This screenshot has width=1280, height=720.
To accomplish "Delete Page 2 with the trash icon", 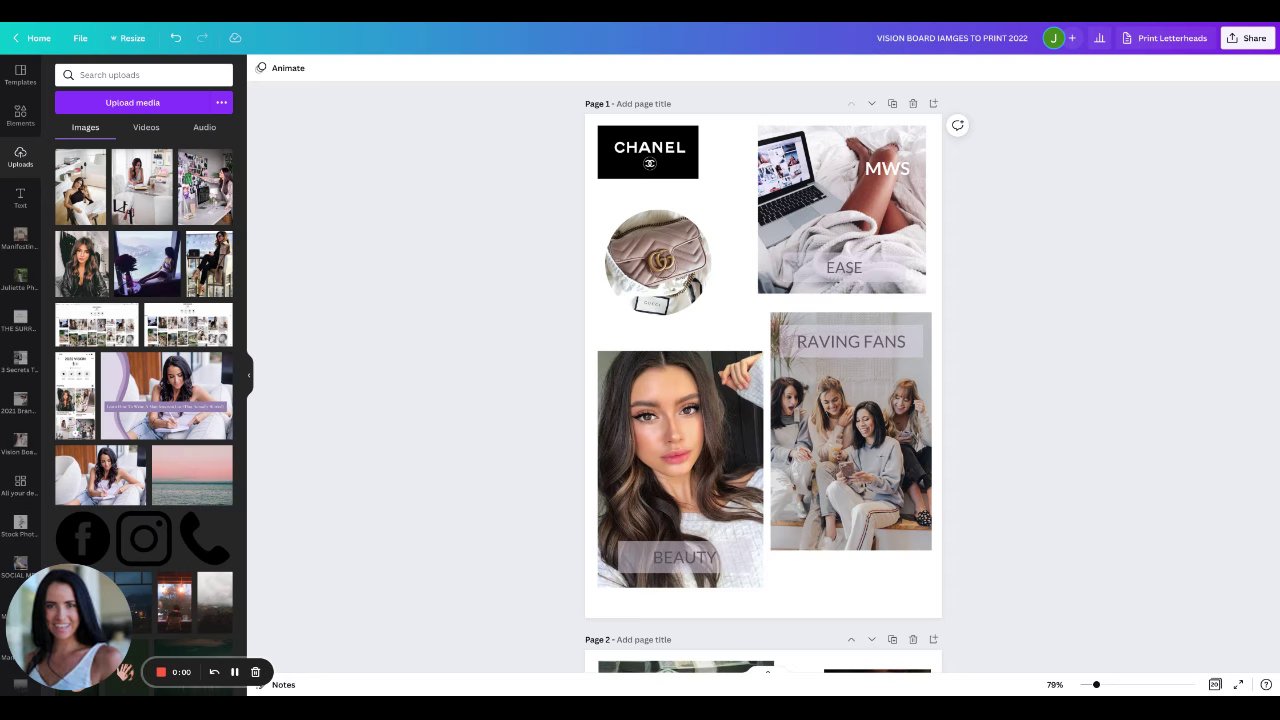I will point(913,639).
